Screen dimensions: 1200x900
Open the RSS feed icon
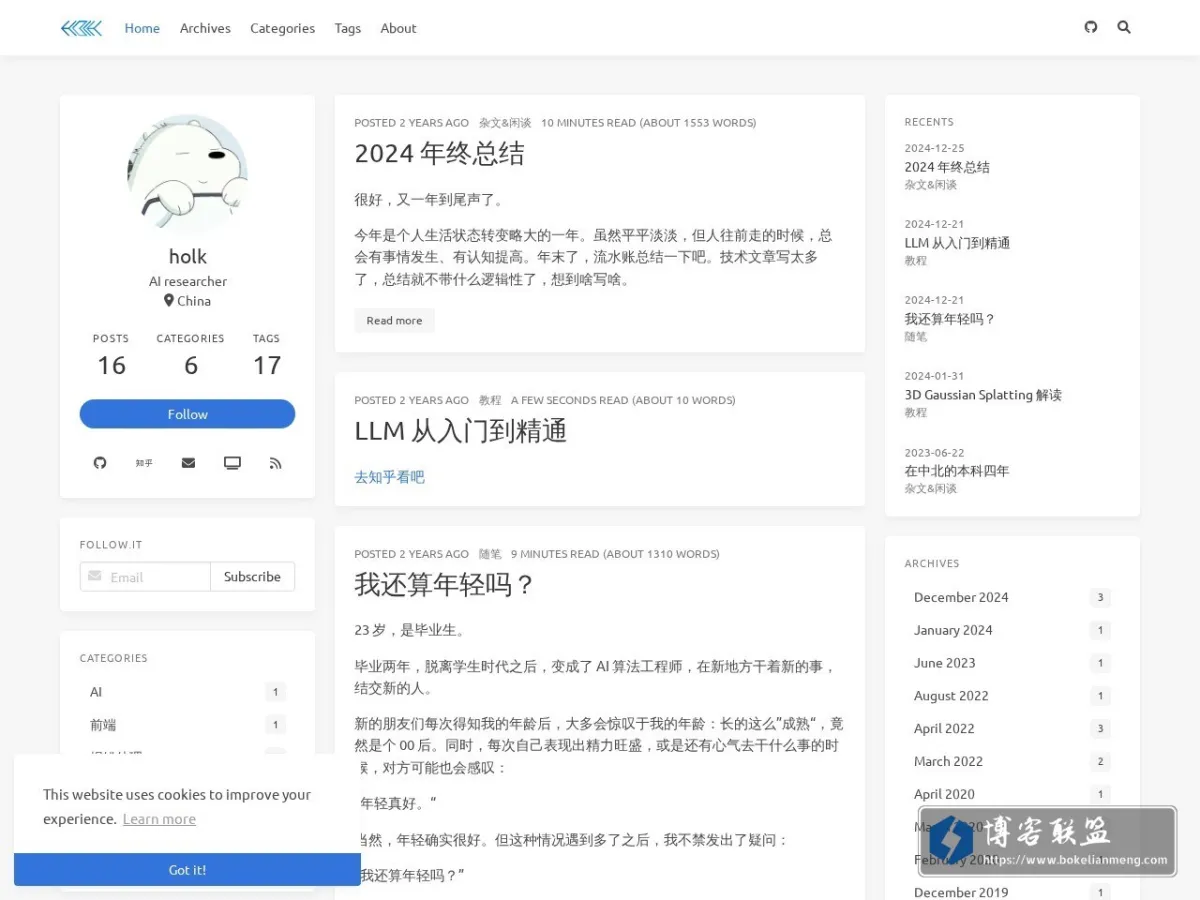click(276, 463)
